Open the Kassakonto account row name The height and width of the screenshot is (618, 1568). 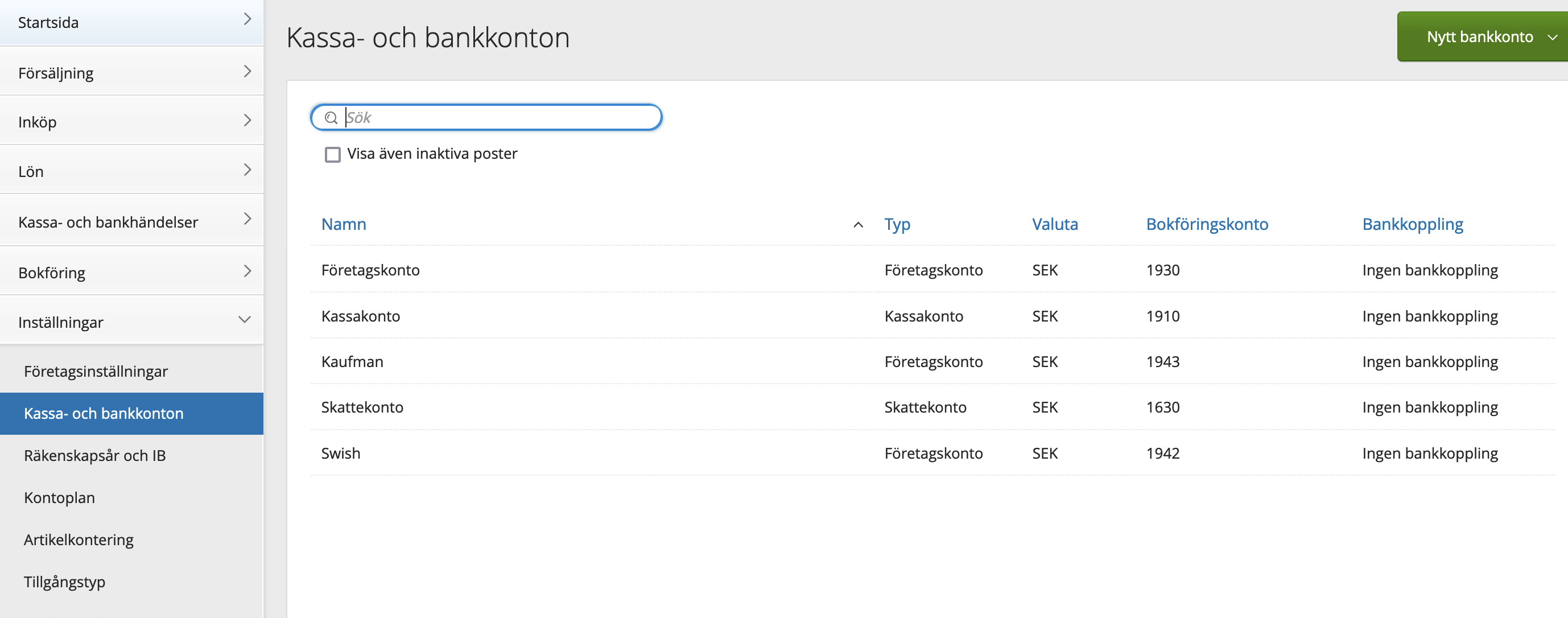(361, 316)
